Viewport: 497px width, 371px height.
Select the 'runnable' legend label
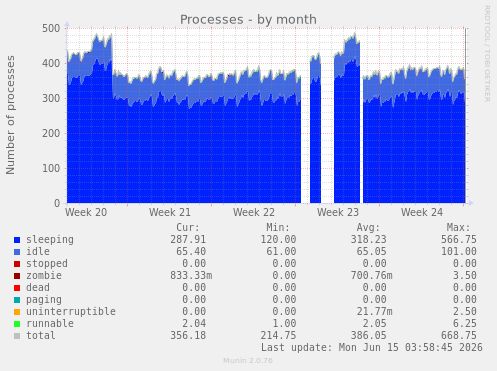[x=50, y=323]
